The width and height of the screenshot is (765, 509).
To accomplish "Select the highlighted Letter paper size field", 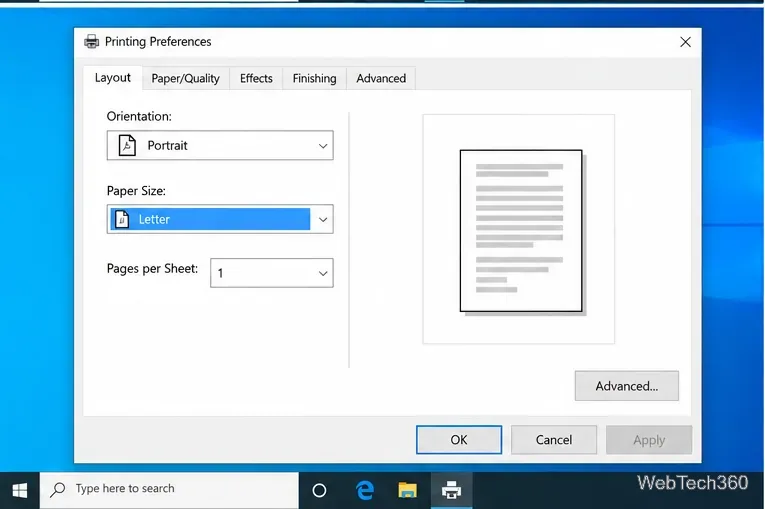I will (x=210, y=219).
